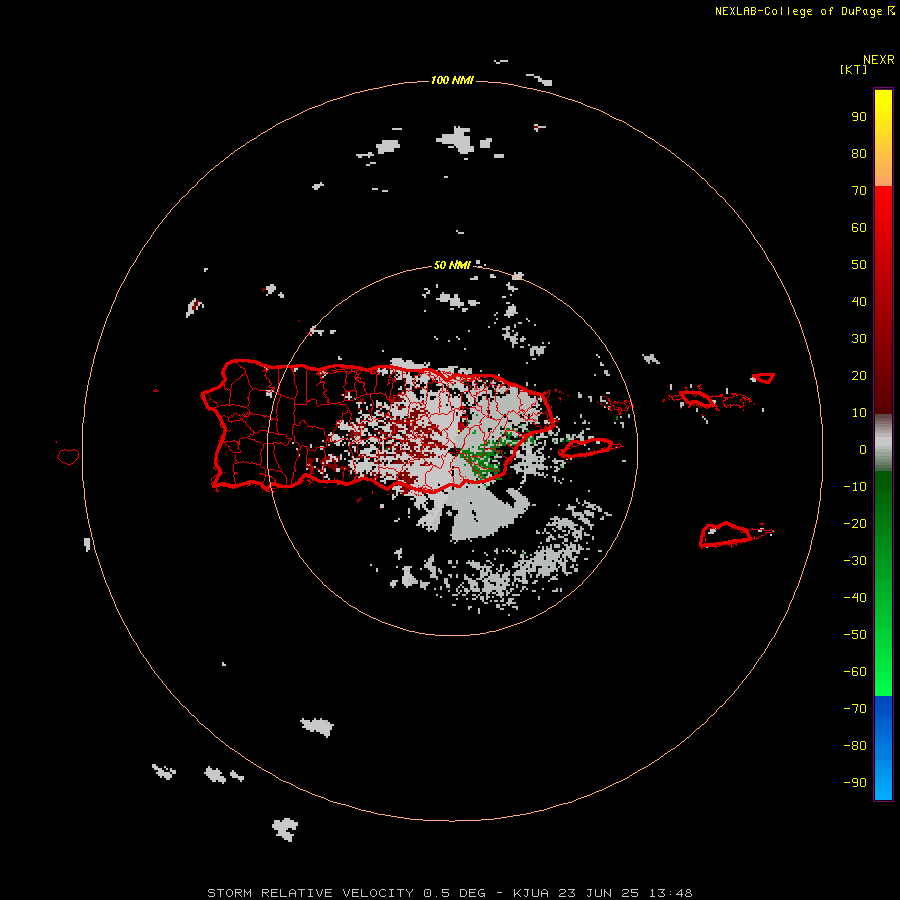Click the 10 value on the velocity scale

point(859,413)
